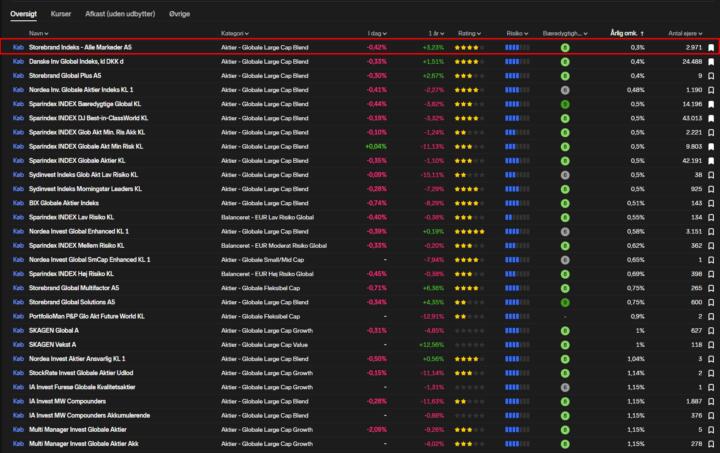720x453 pixels.
Task: Open Nordea Invest Global Enhanced KL 1 fund page
Action: click(x=79, y=231)
